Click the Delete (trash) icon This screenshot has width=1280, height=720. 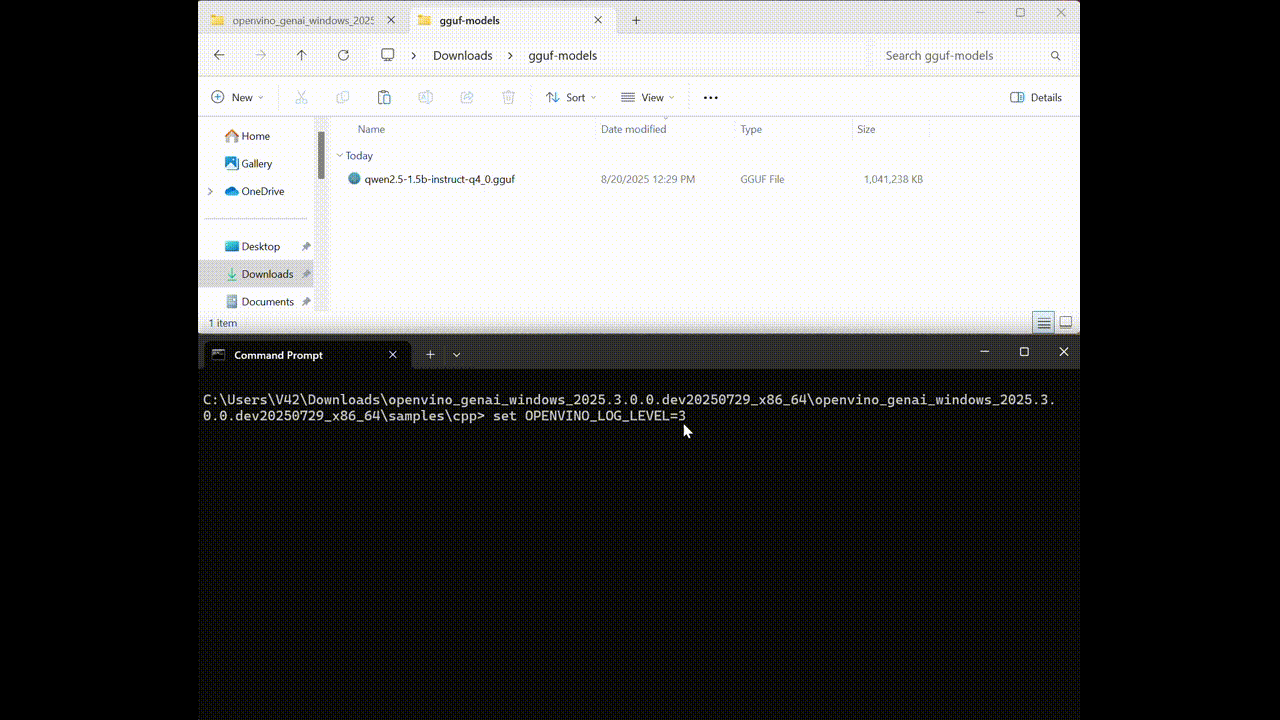[x=508, y=97]
